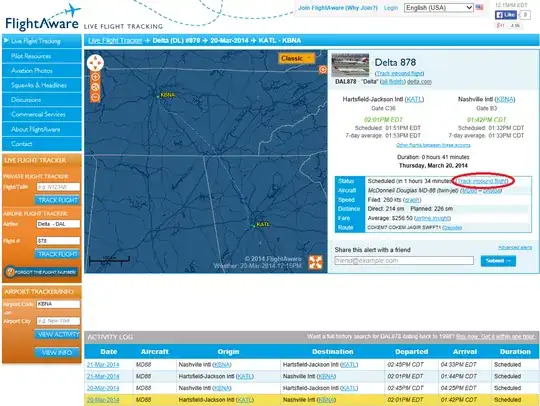Image resolution: width=540 pixels, height=406 pixels.
Task: Click Other flights between these airports link
Action: coord(433,145)
